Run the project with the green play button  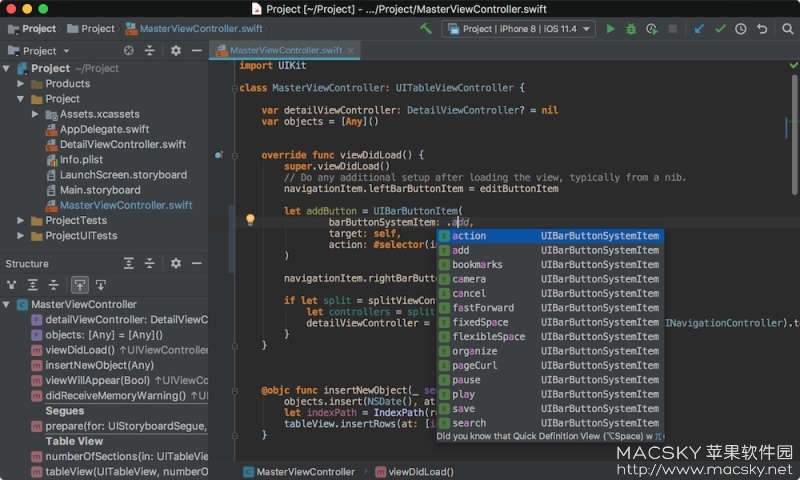pos(610,29)
